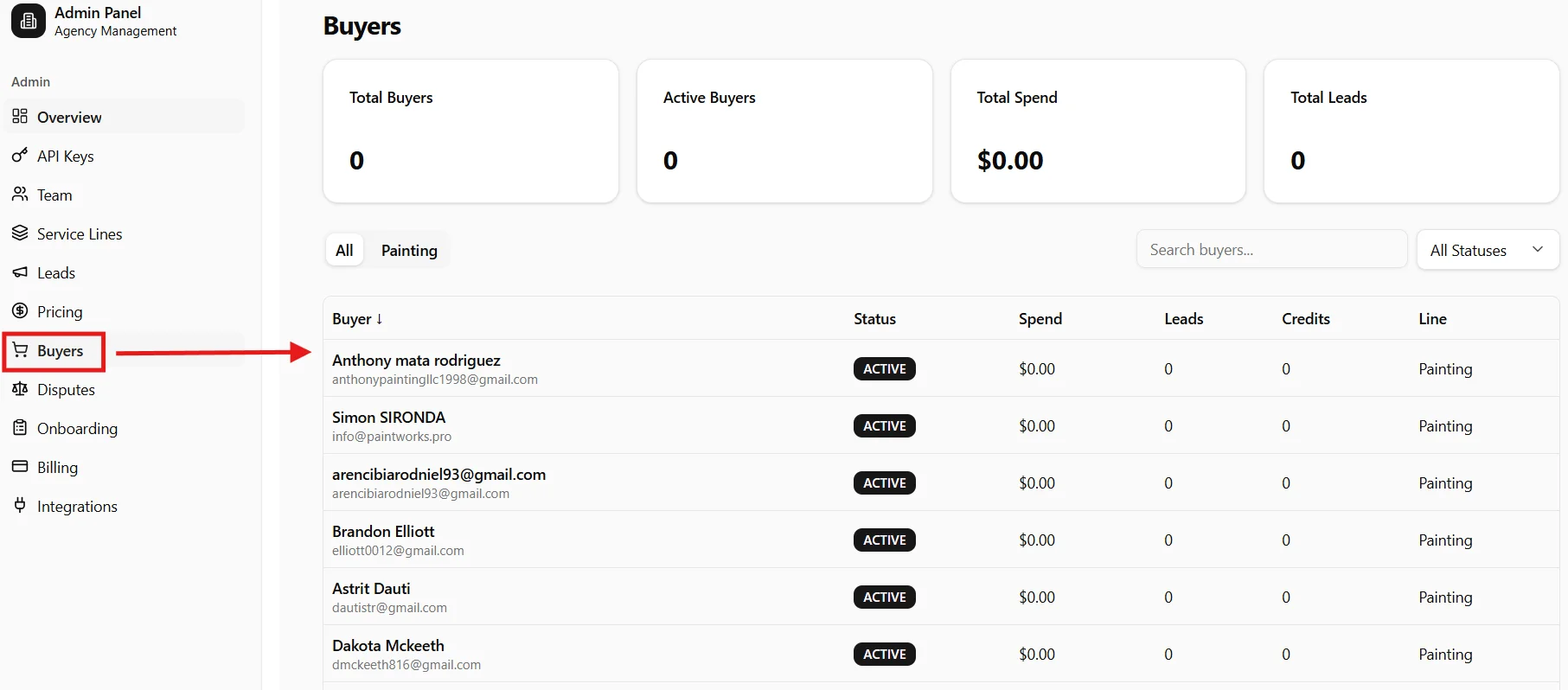
Task: Click the Disputes scale icon
Action: (20, 389)
